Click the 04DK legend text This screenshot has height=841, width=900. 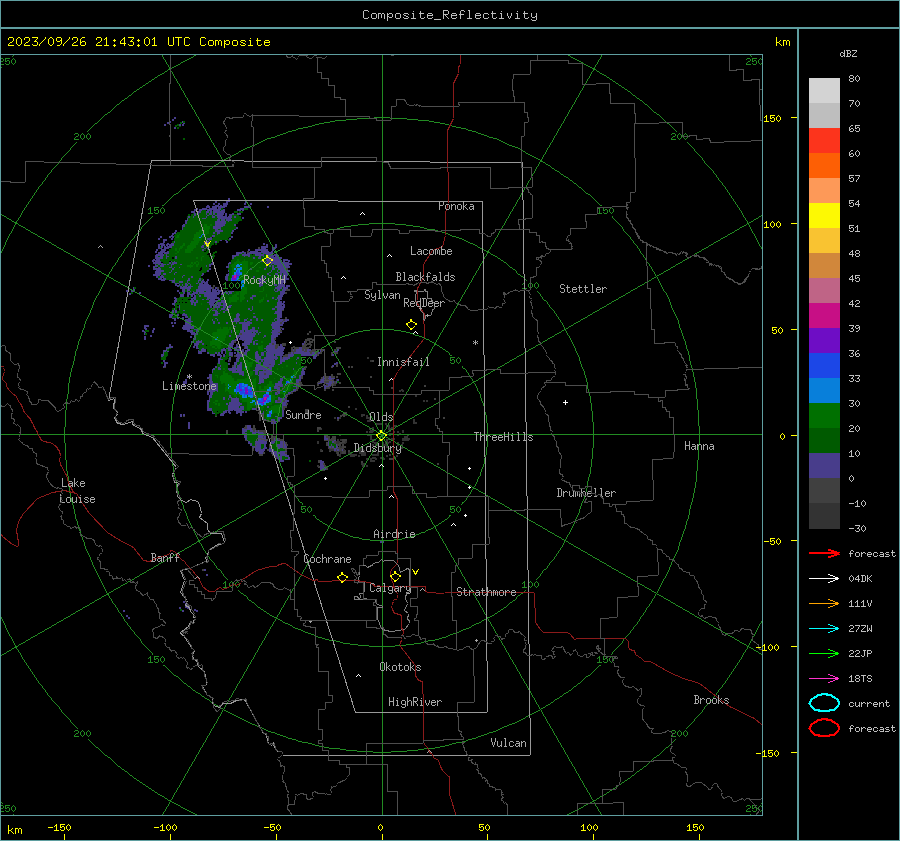coord(860,579)
